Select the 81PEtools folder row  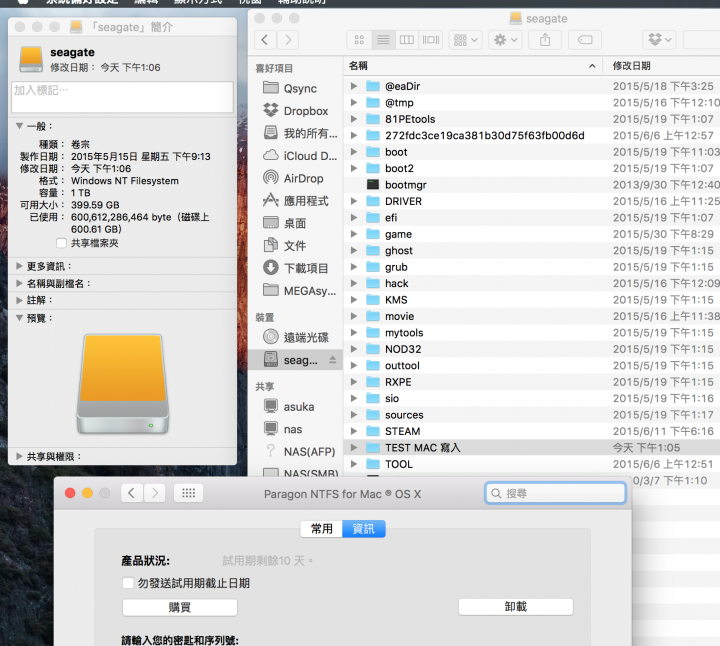pyautogui.click(x=531, y=119)
